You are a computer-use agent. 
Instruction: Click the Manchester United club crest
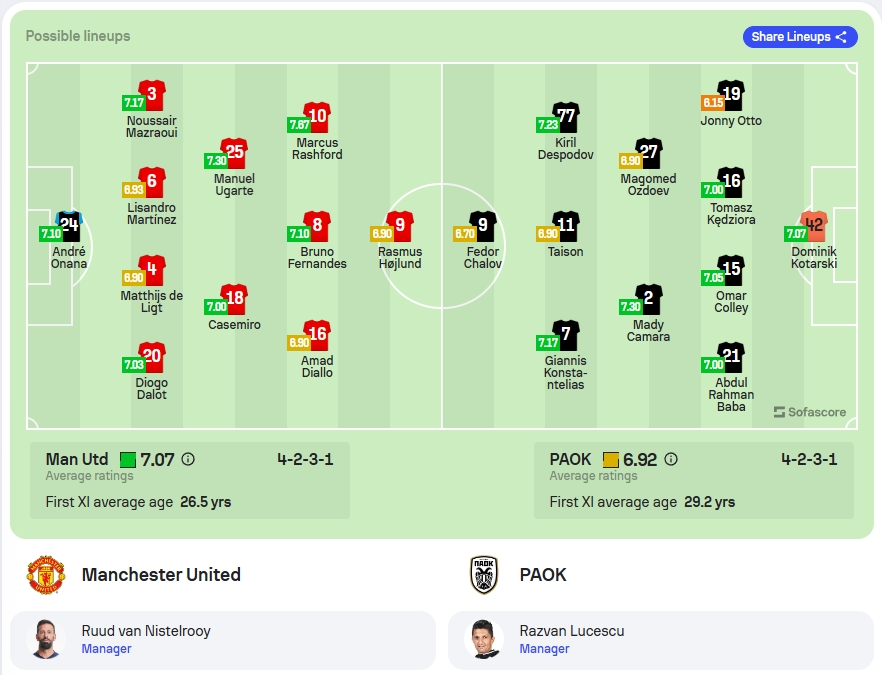click(46, 575)
